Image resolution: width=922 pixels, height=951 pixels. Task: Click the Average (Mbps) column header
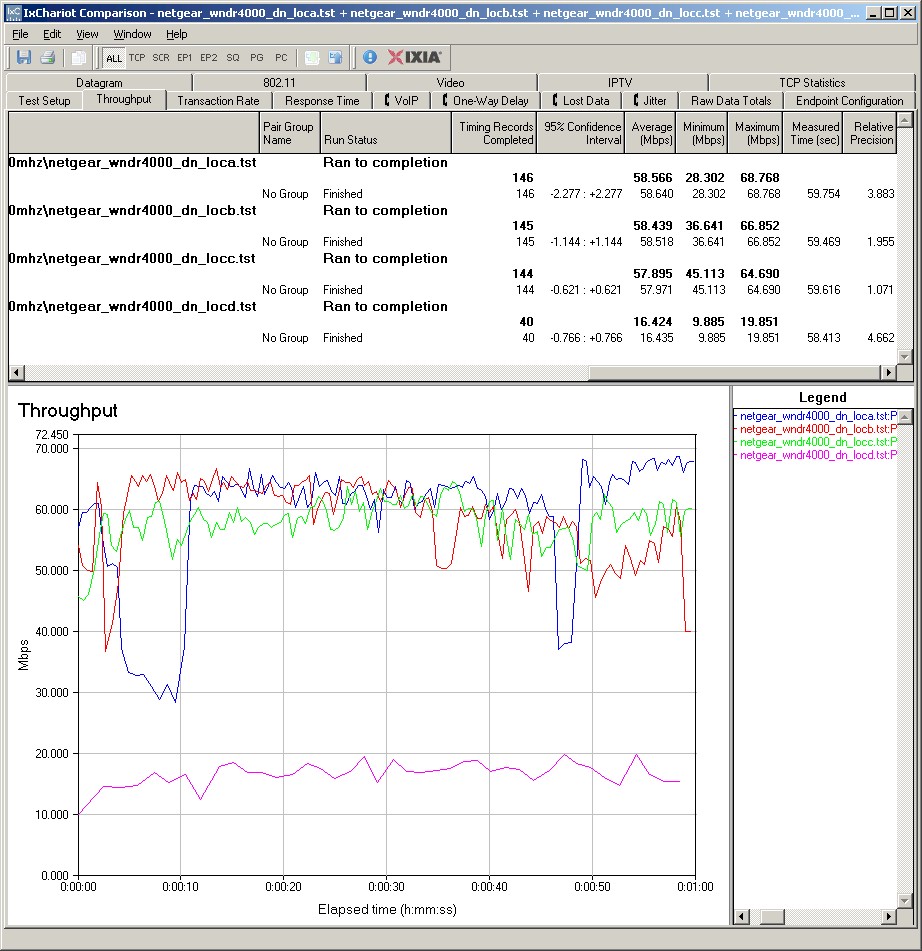point(650,133)
